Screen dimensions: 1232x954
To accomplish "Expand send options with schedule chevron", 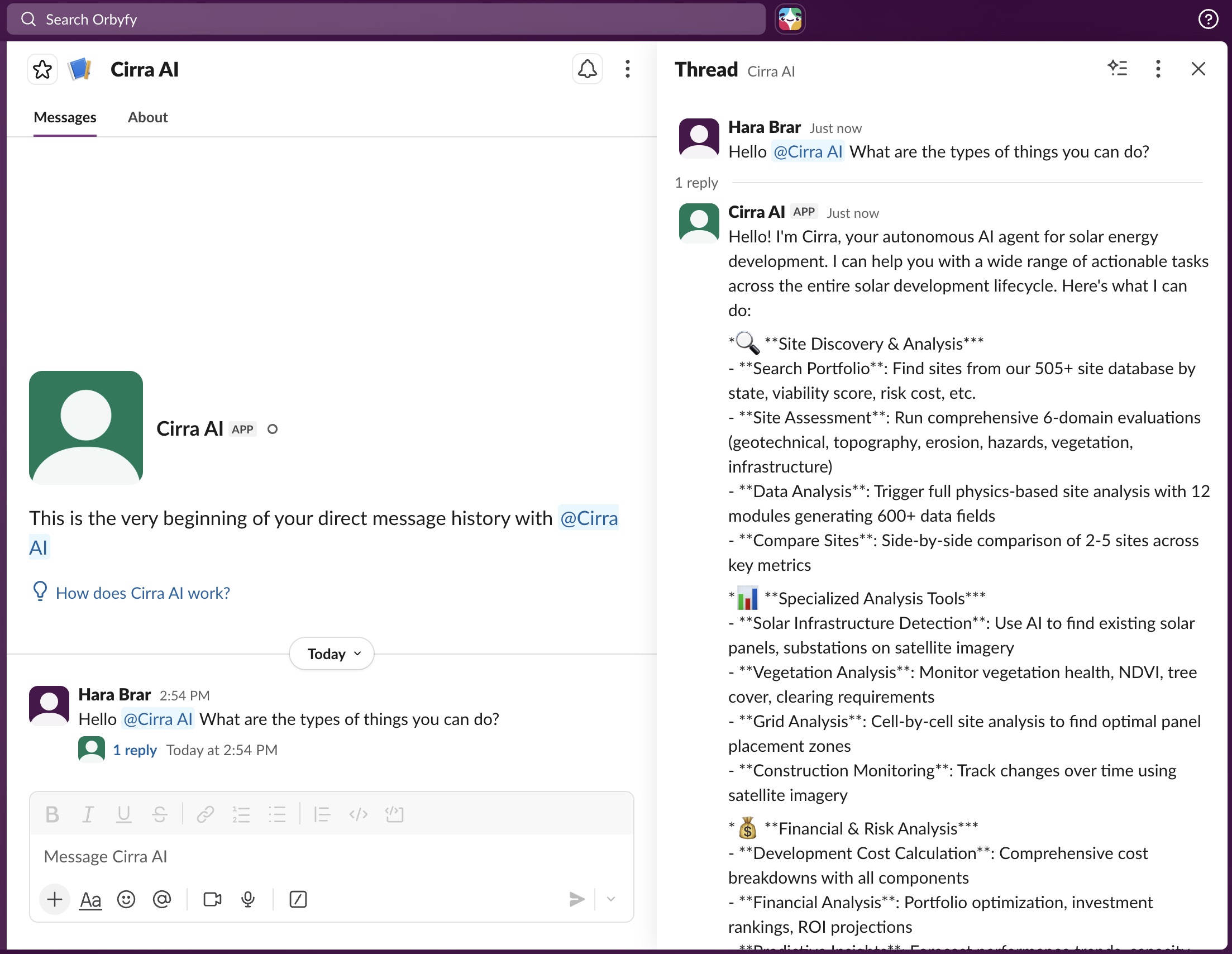I will [x=610, y=900].
